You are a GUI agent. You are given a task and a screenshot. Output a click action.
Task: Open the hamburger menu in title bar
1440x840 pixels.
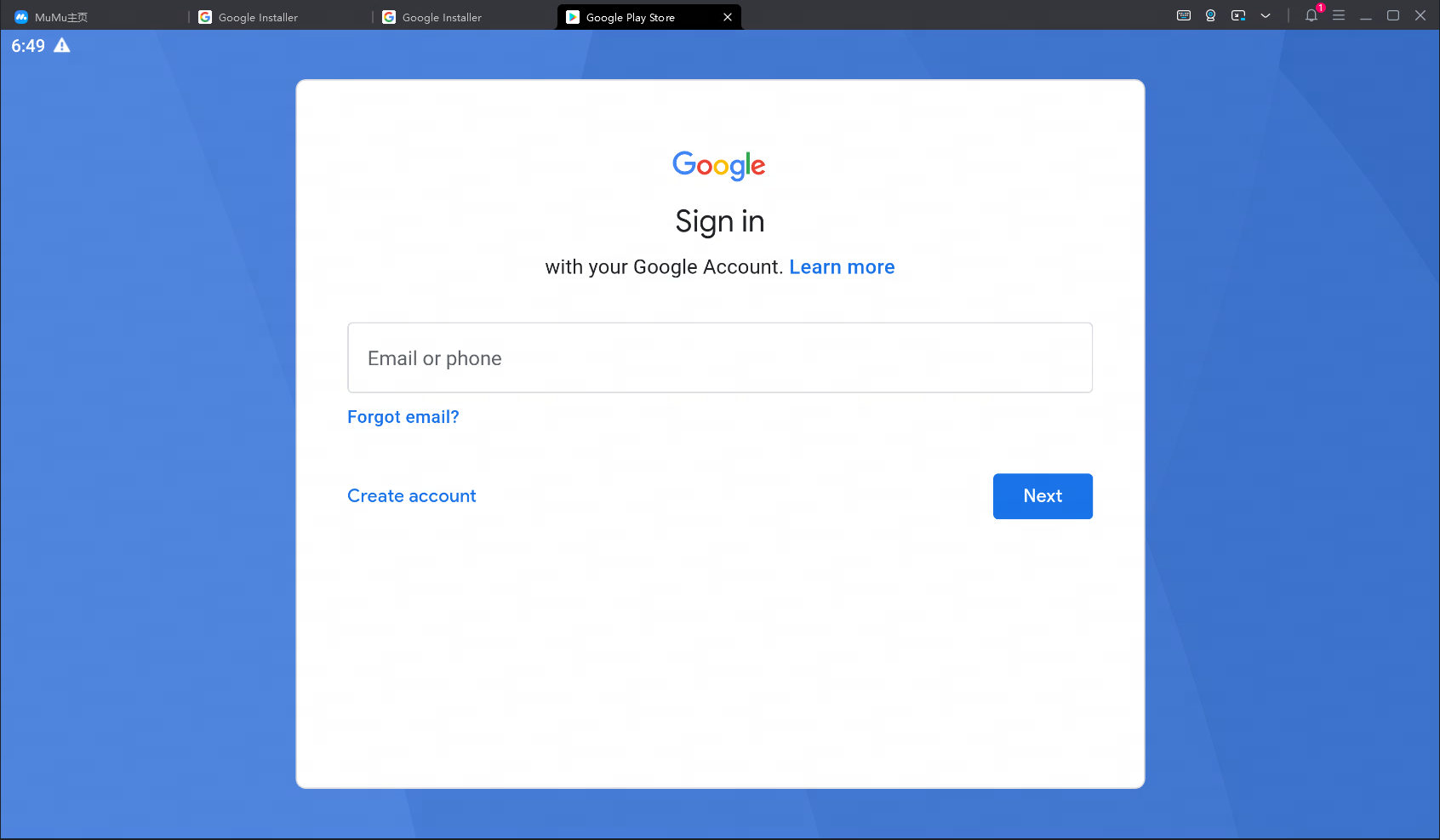pos(1339,15)
